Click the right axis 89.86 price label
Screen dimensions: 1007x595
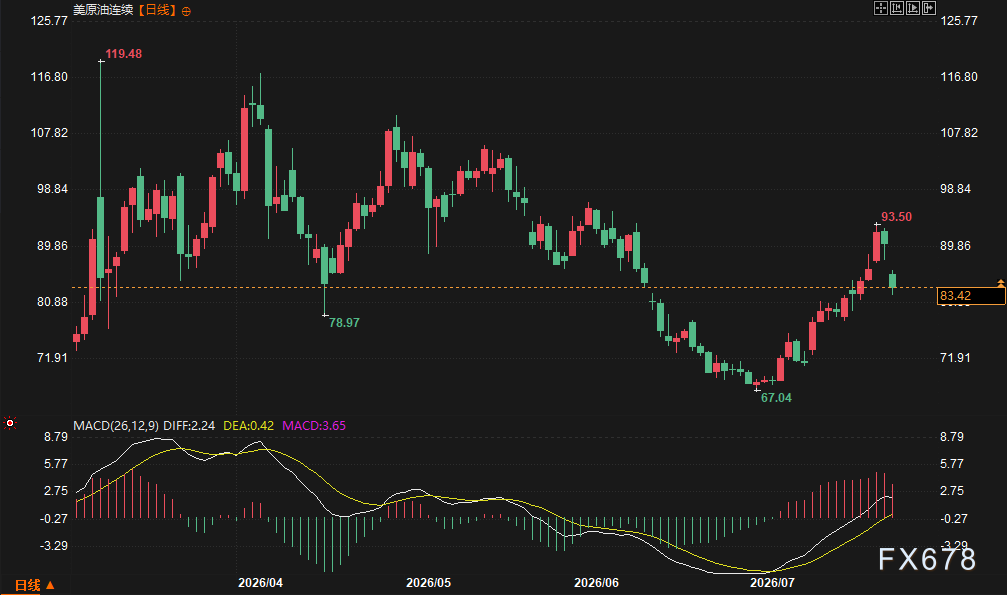956,246
